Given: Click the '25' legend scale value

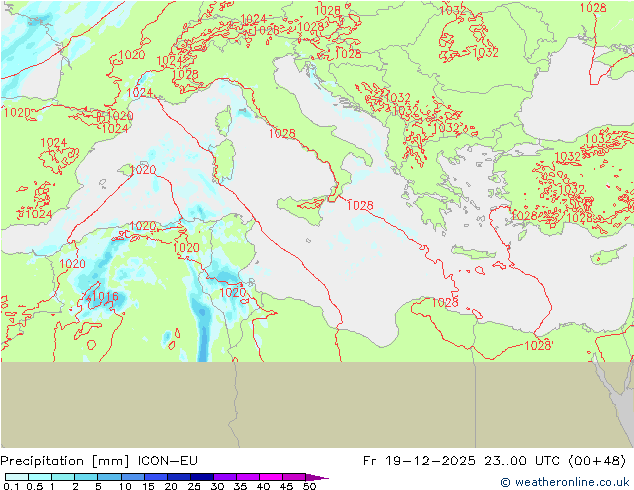Looking at the screenshot, I should 194,486.
